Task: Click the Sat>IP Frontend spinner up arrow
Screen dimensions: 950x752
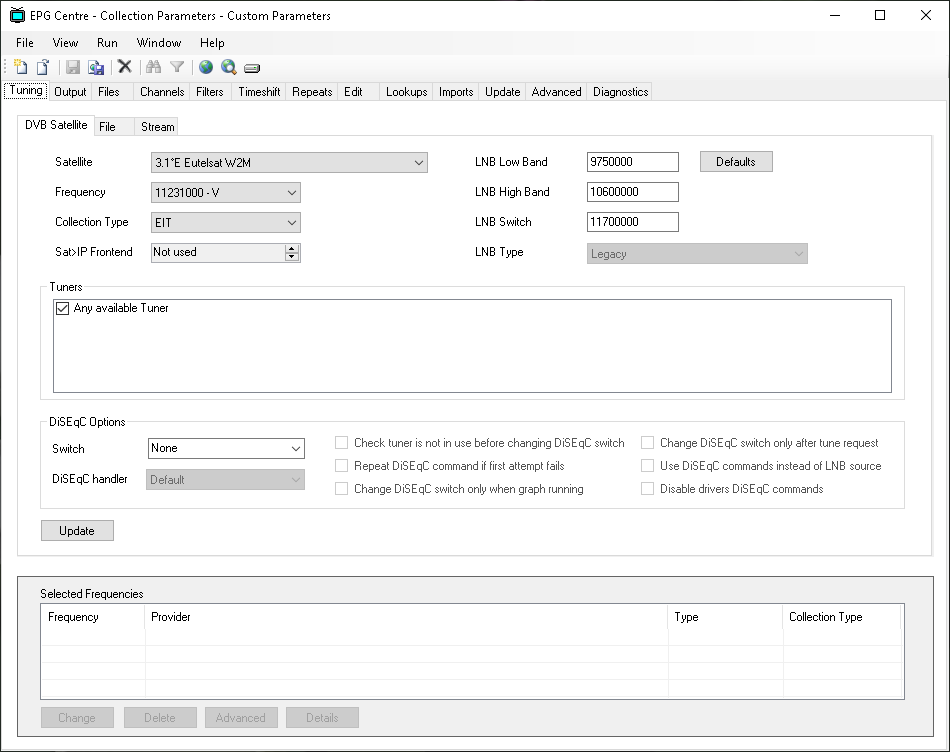Action: coord(292,248)
